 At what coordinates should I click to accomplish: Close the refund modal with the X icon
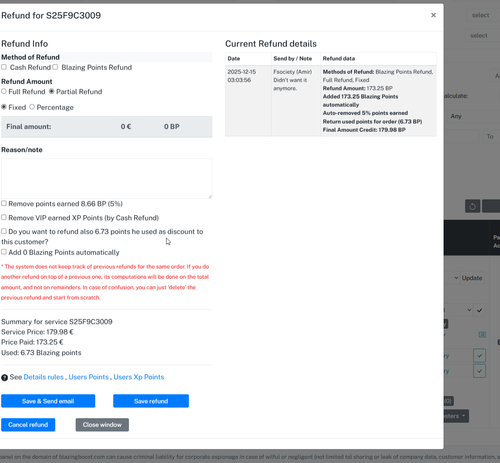(433, 15)
